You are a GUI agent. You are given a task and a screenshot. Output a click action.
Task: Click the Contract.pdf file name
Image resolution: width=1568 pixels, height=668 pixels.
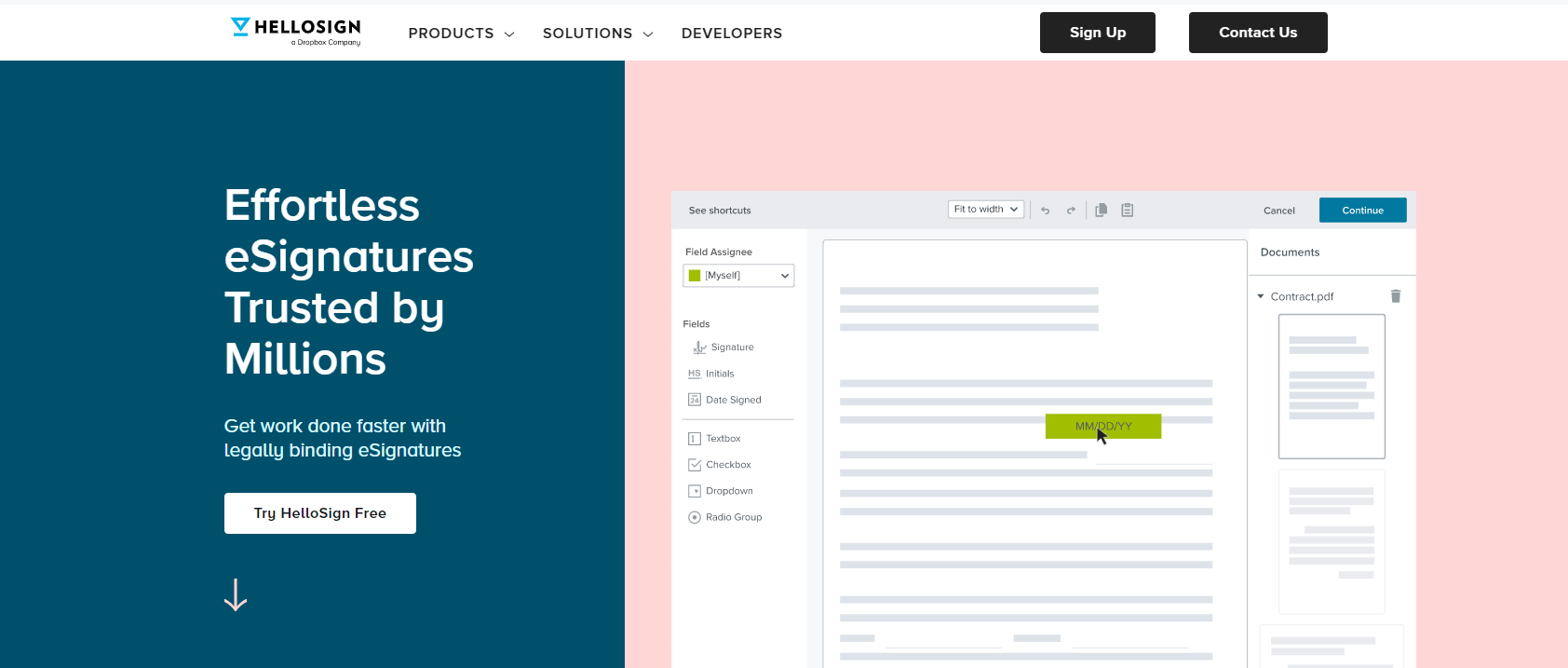coord(1302,297)
